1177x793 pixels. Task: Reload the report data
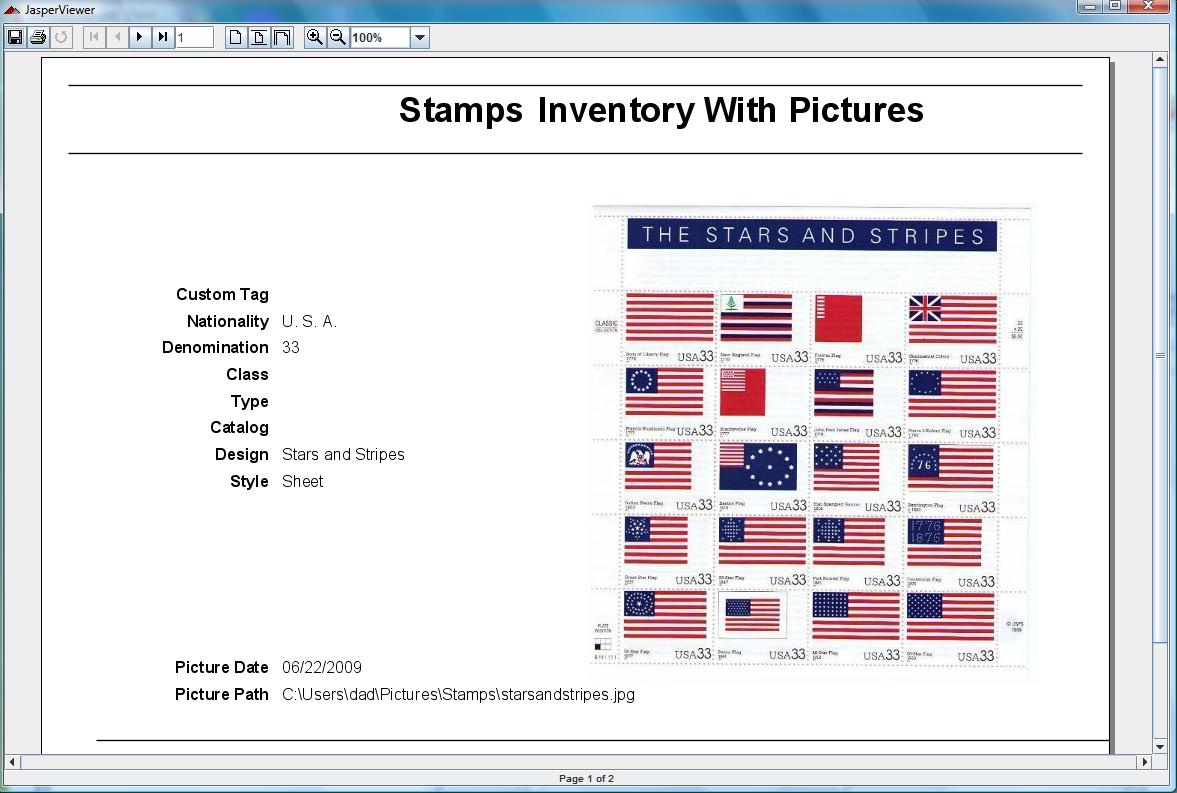click(60, 37)
